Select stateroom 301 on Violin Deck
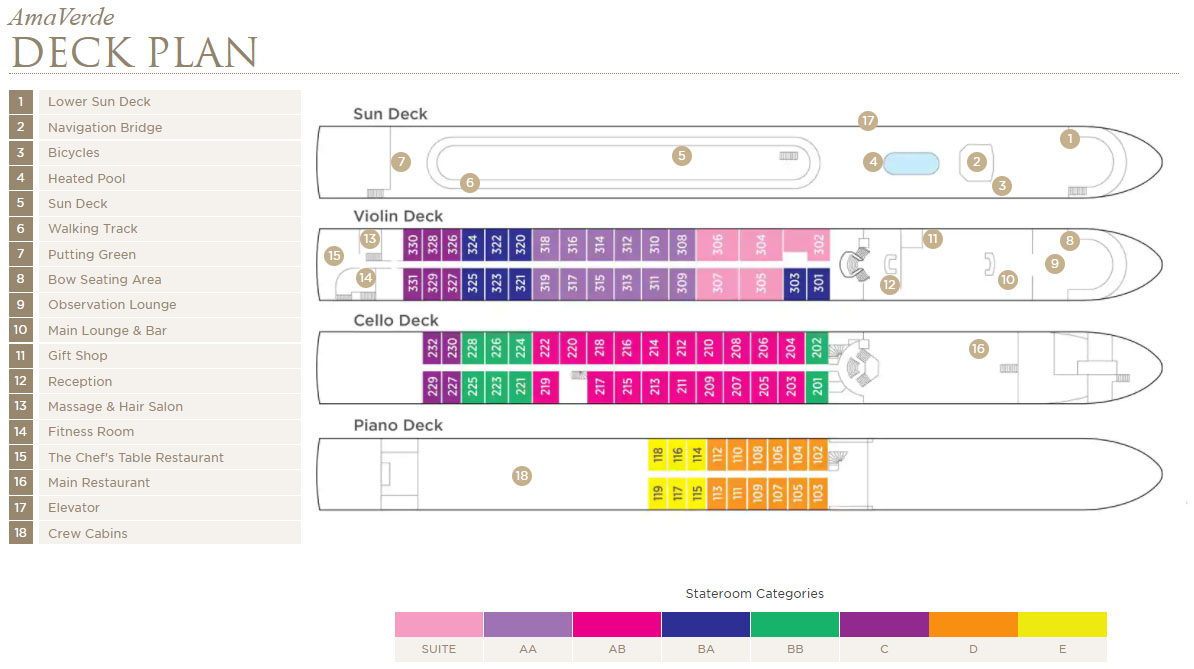 [819, 284]
